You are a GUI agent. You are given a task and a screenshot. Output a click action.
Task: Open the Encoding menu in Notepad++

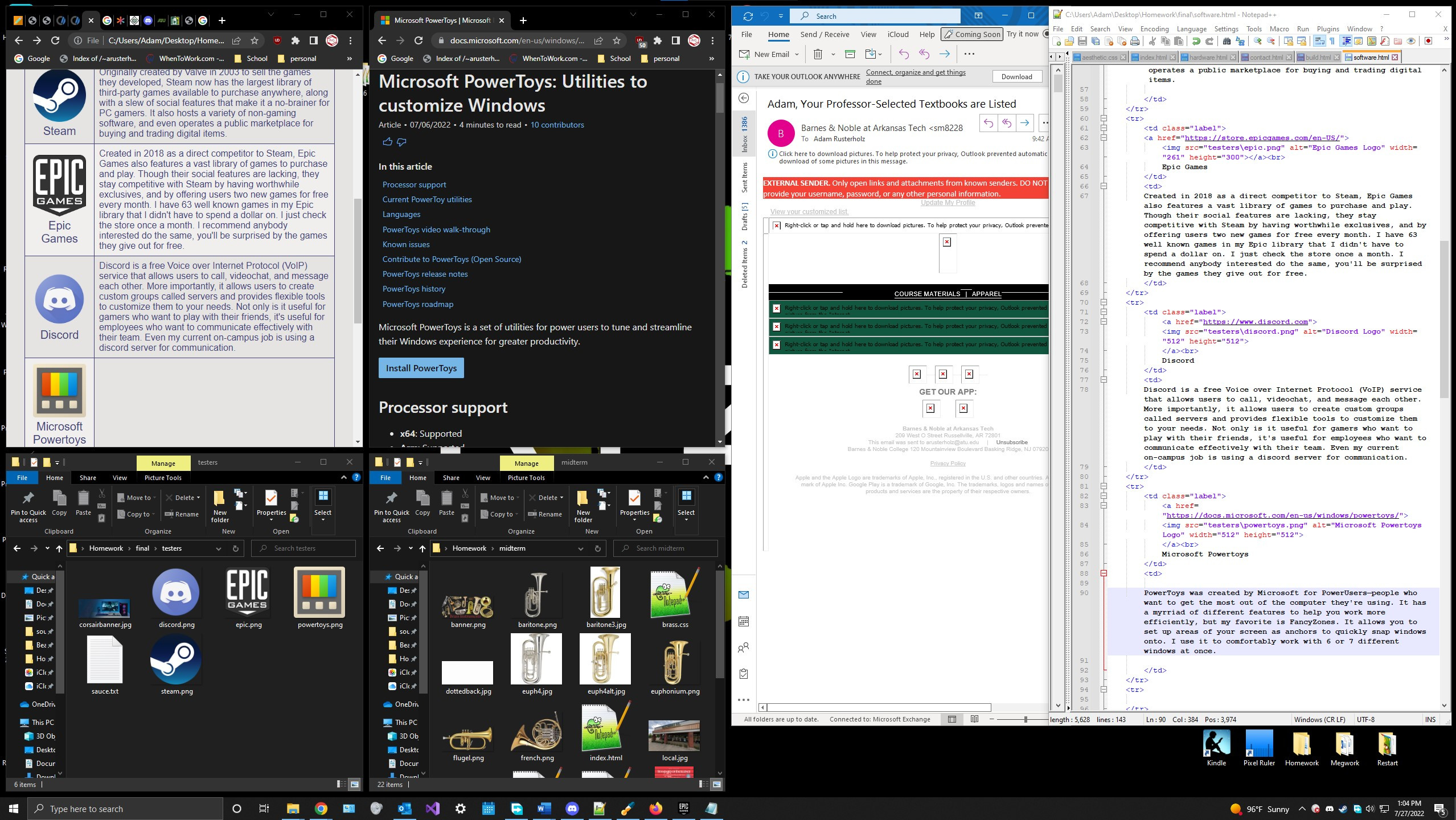click(x=1154, y=28)
